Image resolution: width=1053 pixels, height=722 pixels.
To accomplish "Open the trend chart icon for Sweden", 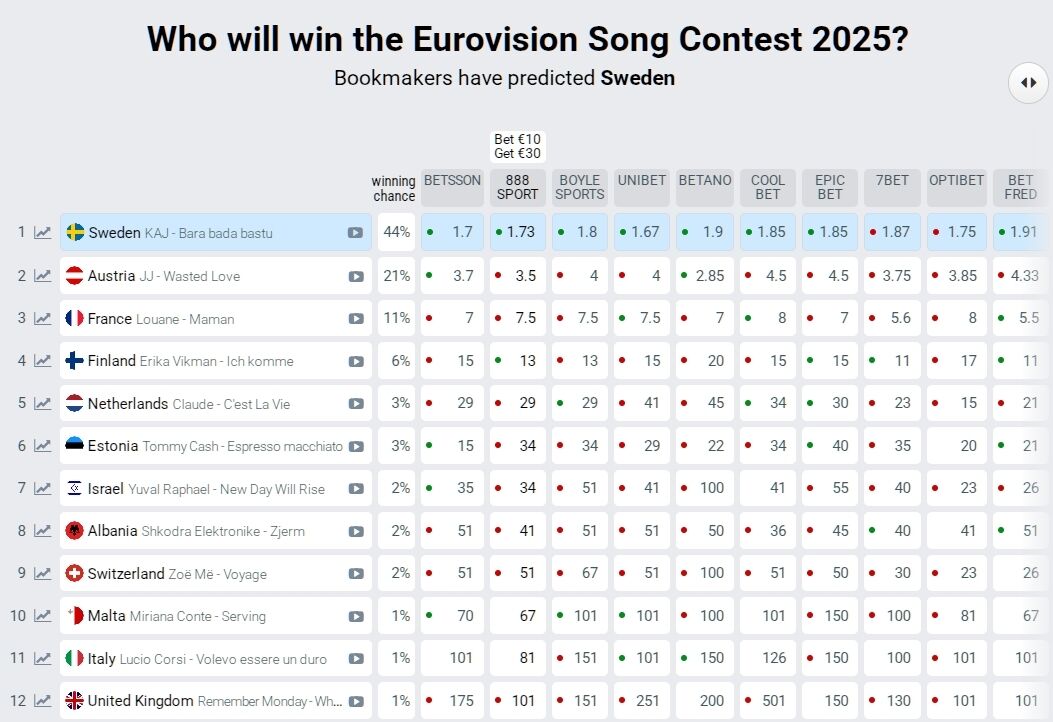I will click(x=42, y=232).
